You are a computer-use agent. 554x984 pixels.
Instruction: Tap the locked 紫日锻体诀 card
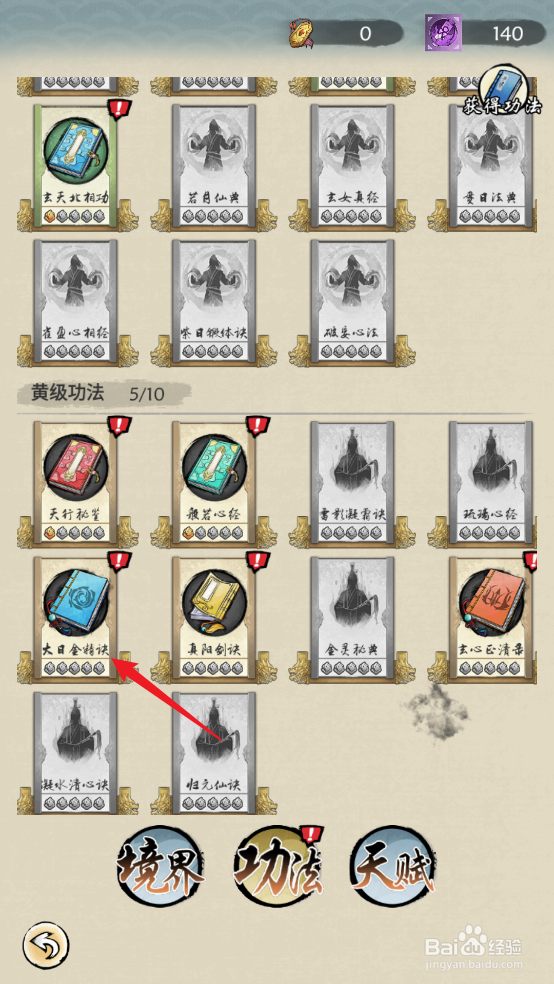click(214, 300)
